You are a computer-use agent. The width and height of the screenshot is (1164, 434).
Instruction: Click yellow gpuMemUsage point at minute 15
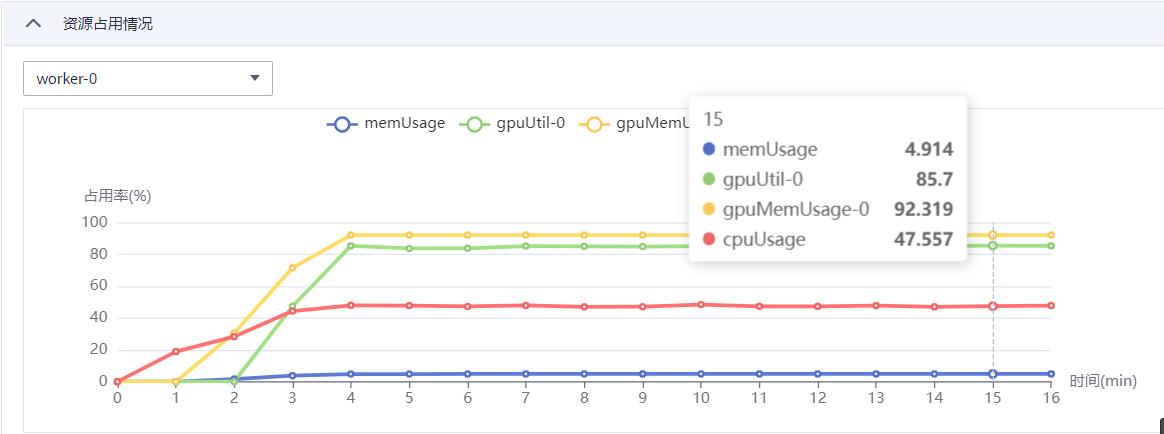[x=993, y=235]
